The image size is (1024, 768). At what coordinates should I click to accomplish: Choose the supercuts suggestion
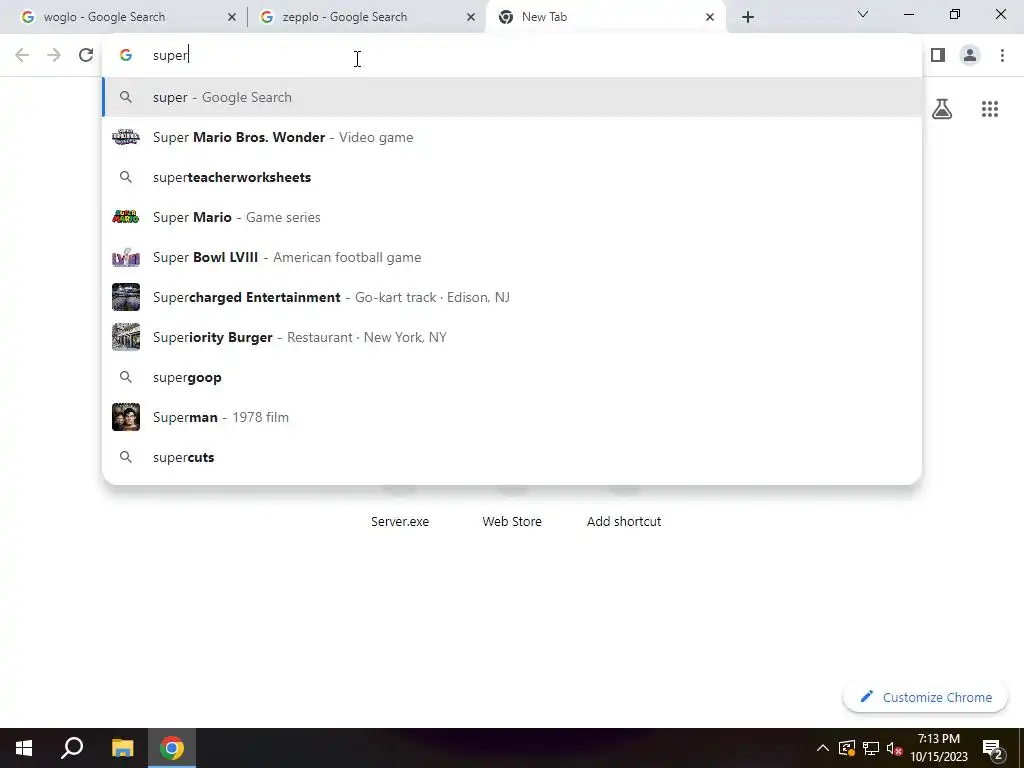coord(512,457)
